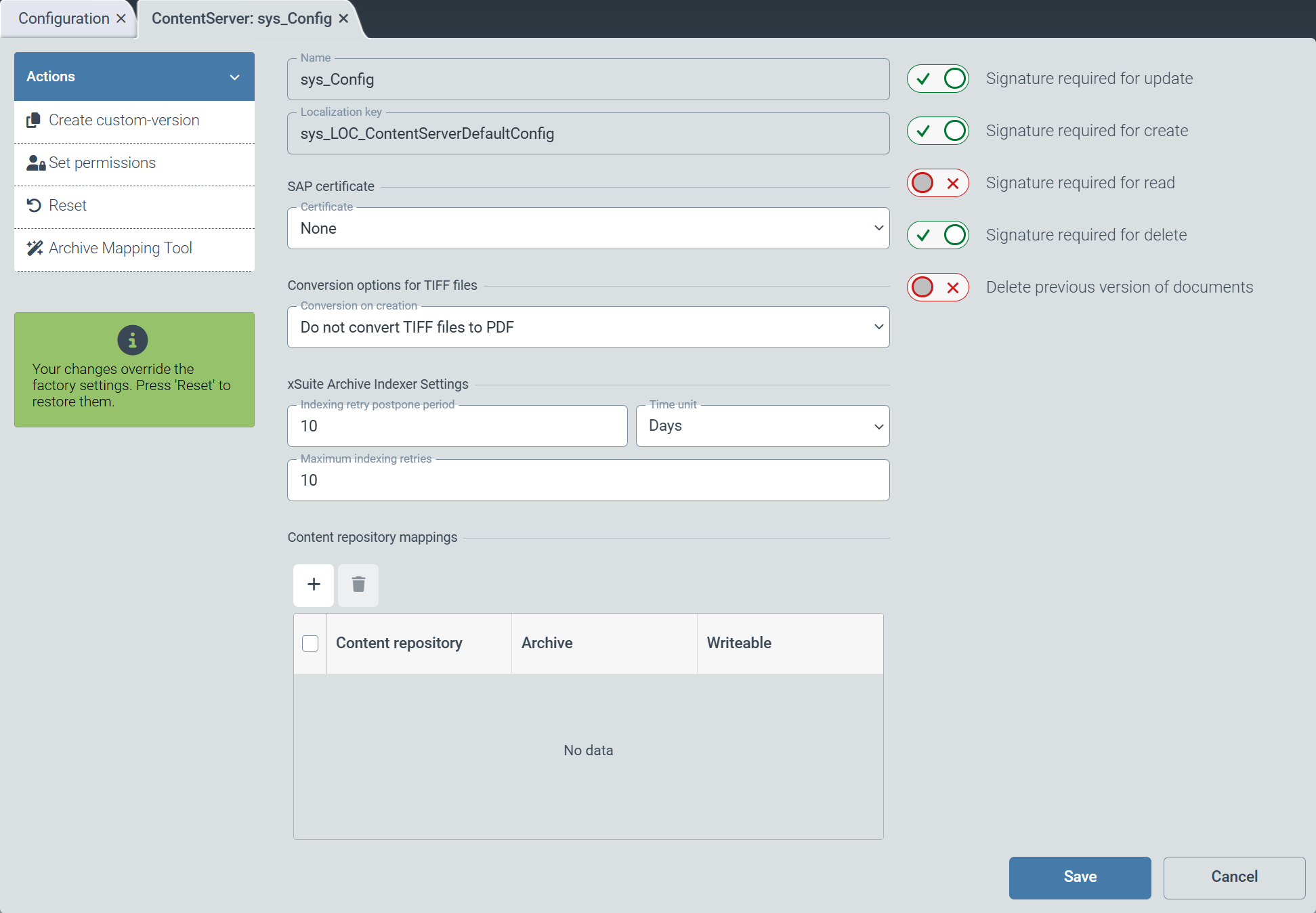1316x913 pixels.
Task: Click the Archive Mapping Tool wand icon
Action: click(x=35, y=249)
